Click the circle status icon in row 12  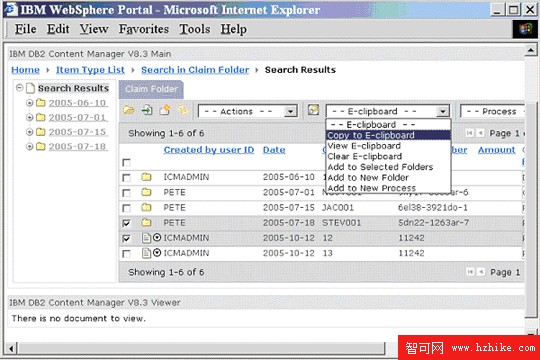click(x=157, y=237)
